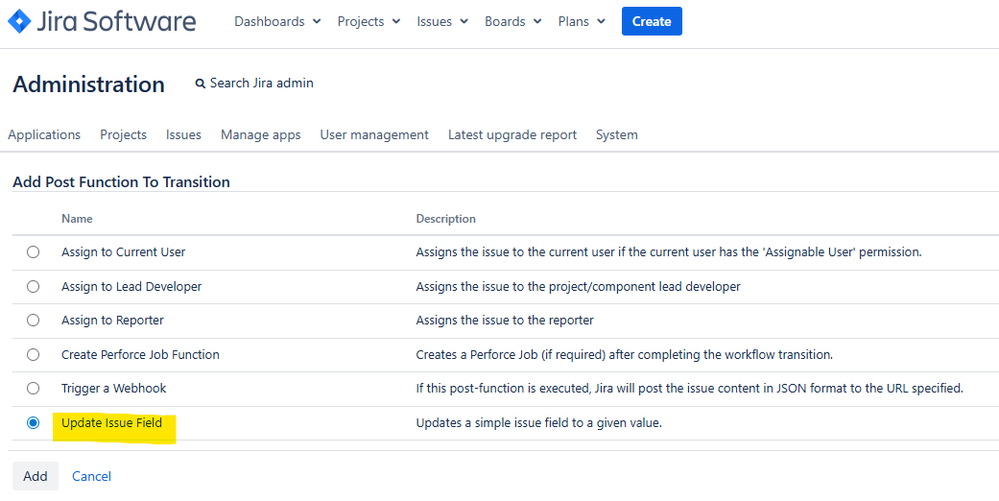
Task: Click the 'Assign to Lead Developer' name text
Action: tap(131, 287)
